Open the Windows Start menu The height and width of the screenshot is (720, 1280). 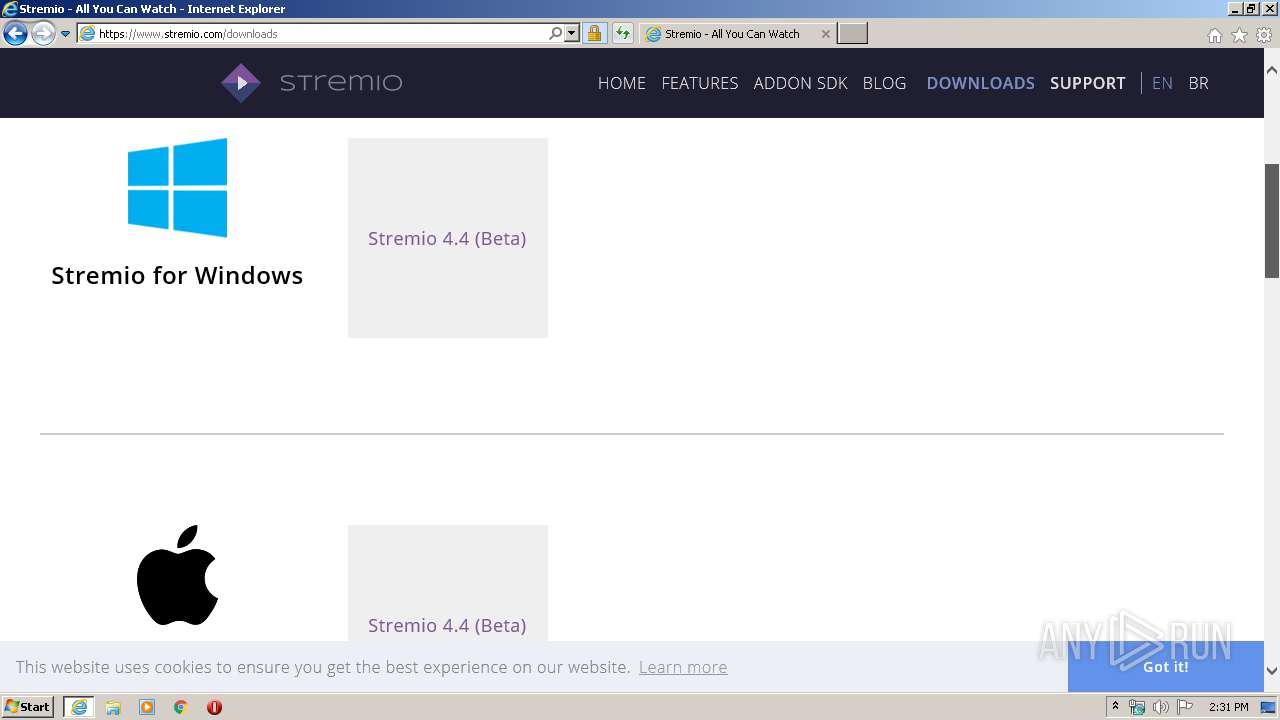27,706
